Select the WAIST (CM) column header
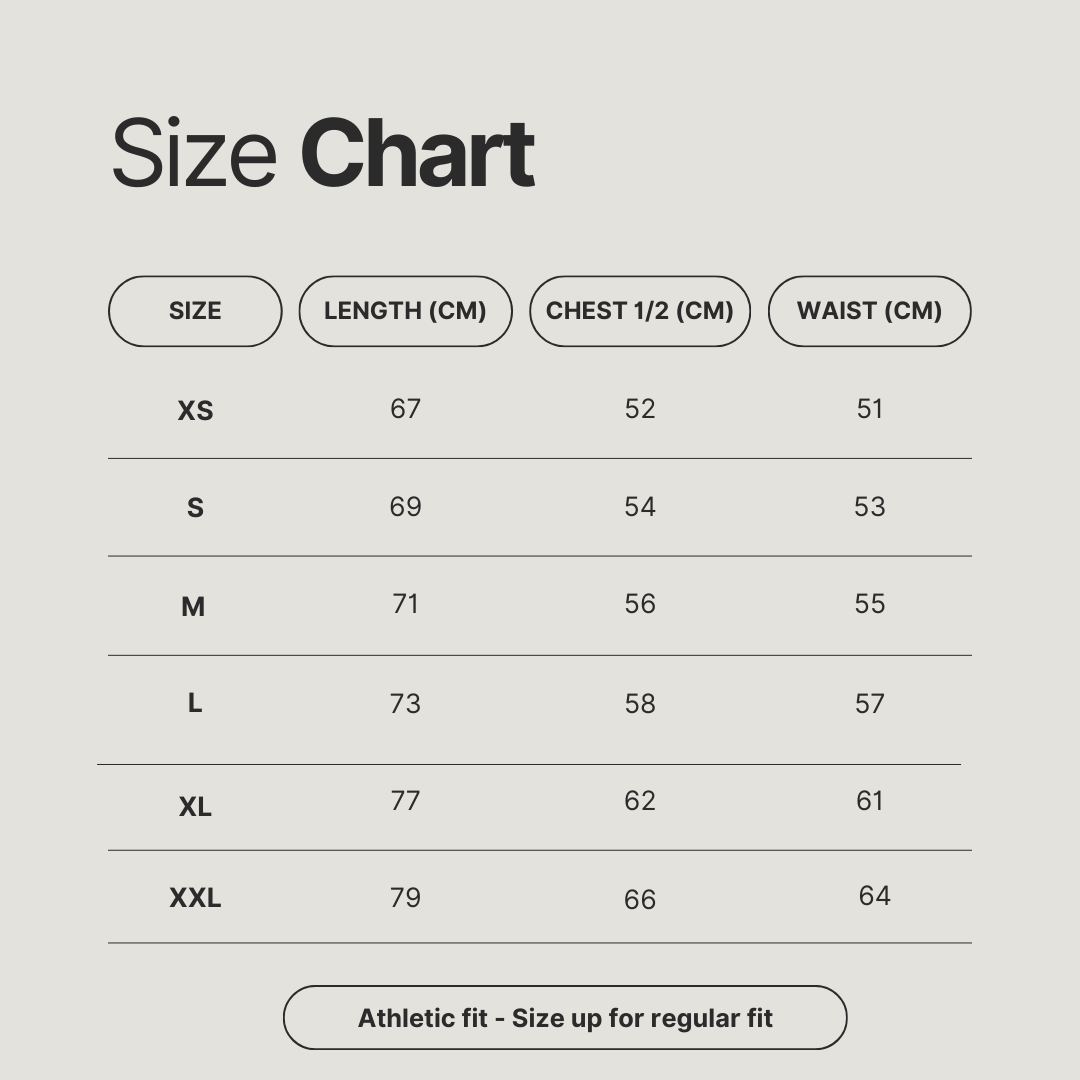Image resolution: width=1080 pixels, height=1080 pixels. click(869, 311)
